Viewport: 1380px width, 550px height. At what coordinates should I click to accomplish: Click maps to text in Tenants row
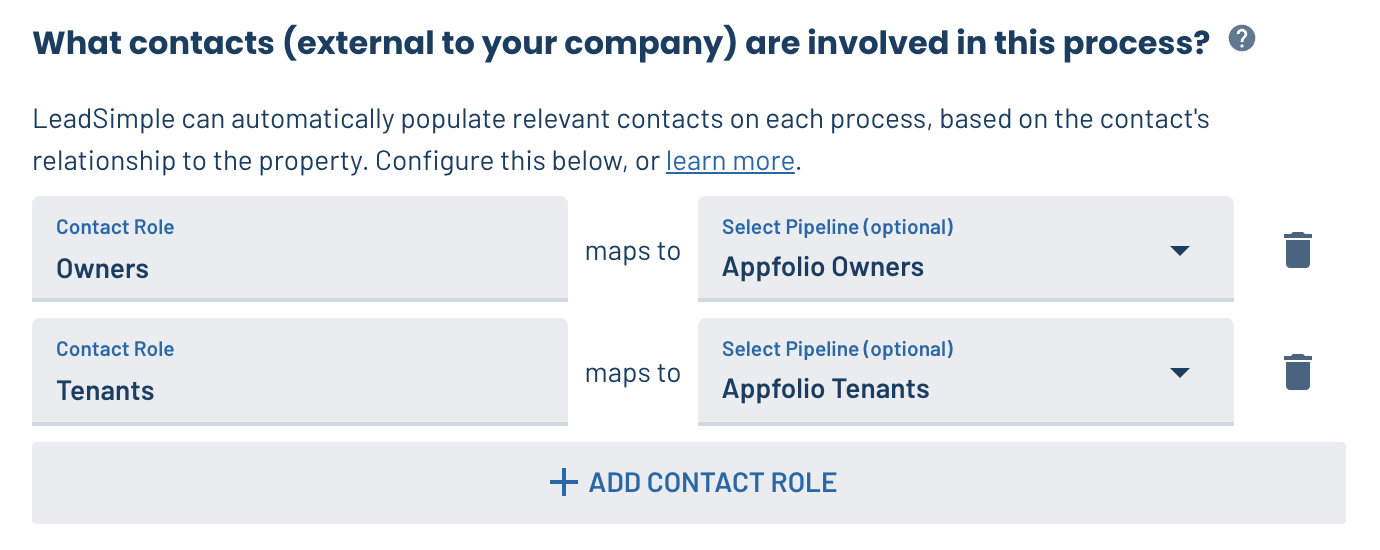[x=633, y=373]
